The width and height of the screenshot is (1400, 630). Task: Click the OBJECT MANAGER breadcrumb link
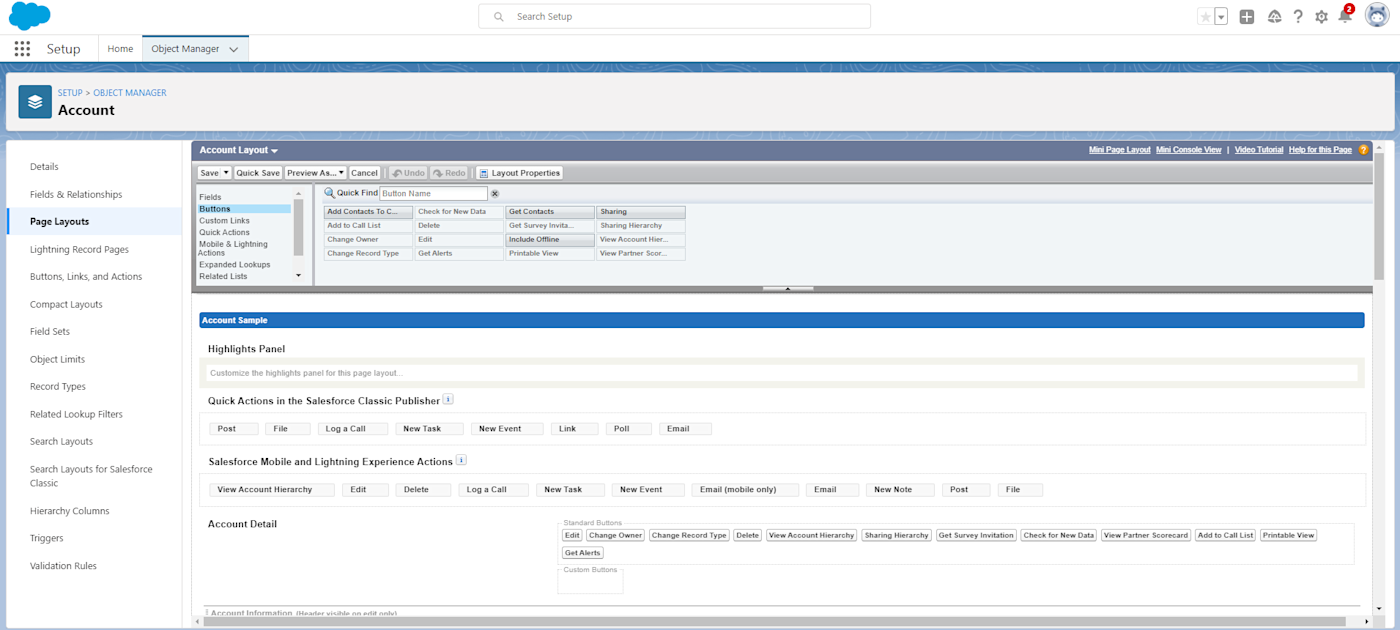130,92
